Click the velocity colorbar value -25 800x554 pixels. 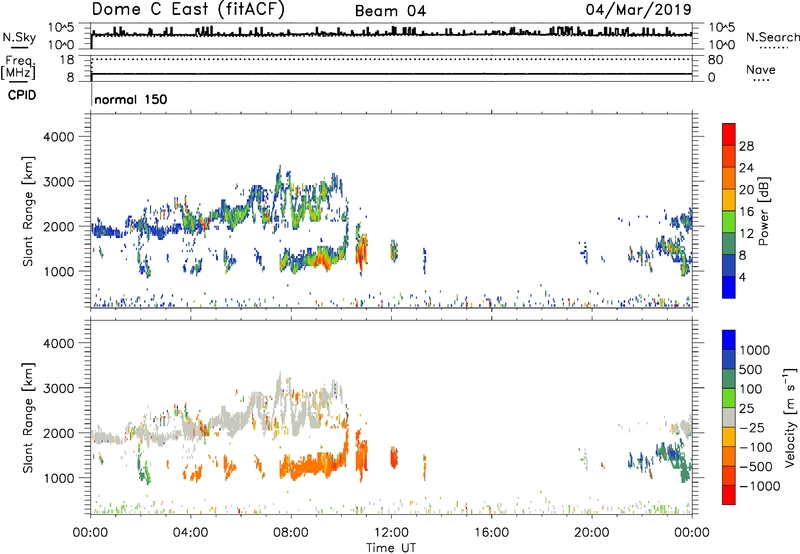(751, 428)
